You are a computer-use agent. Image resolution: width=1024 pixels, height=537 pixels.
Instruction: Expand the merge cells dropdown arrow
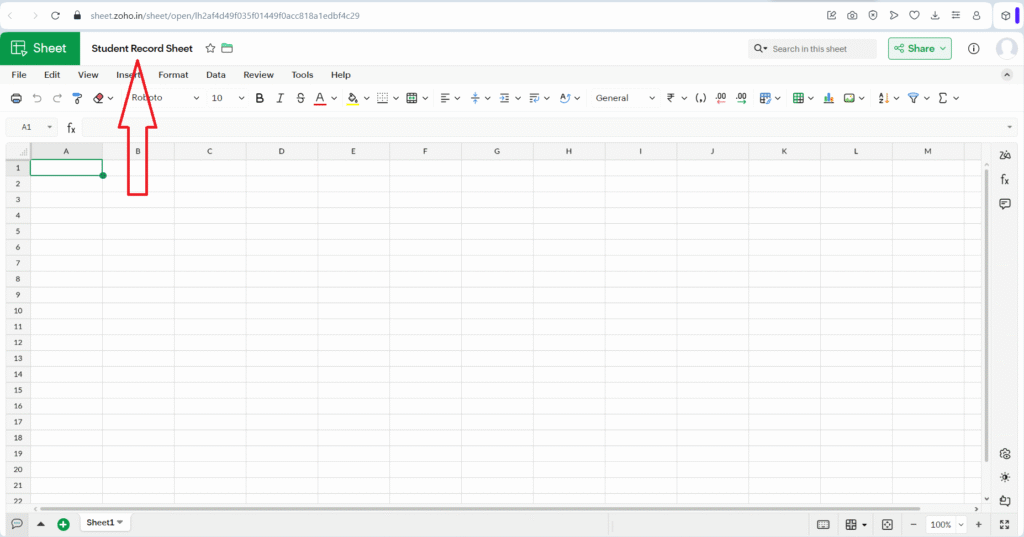pos(425,99)
